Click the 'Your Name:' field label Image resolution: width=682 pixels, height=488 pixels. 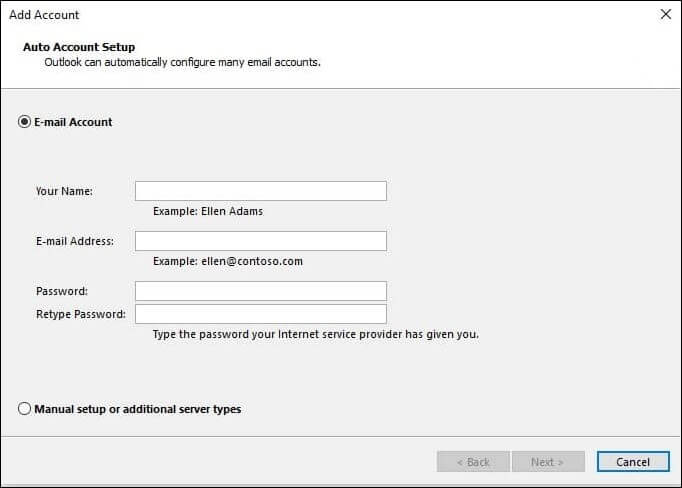point(64,191)
